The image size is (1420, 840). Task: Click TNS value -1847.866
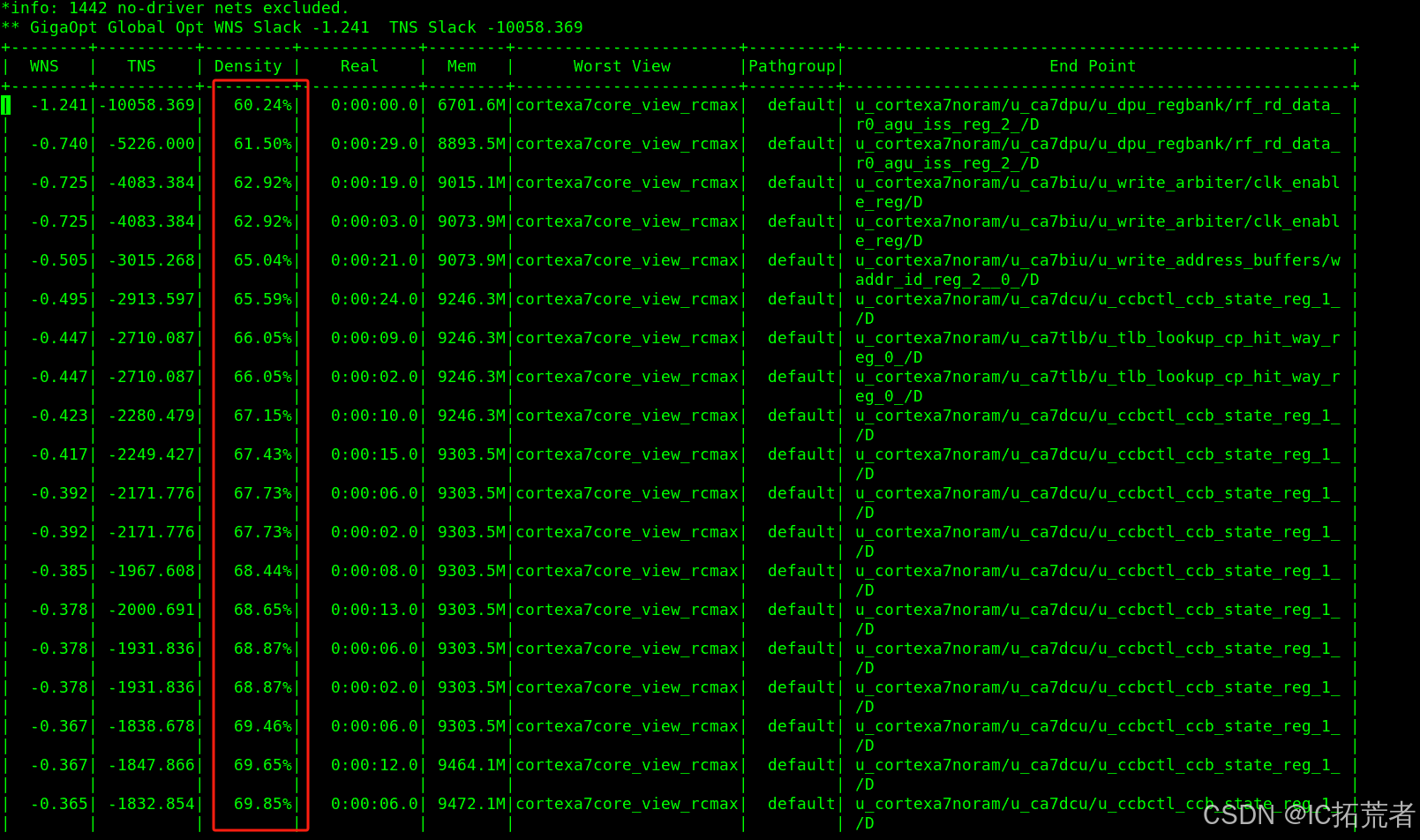tap(151, 765)
